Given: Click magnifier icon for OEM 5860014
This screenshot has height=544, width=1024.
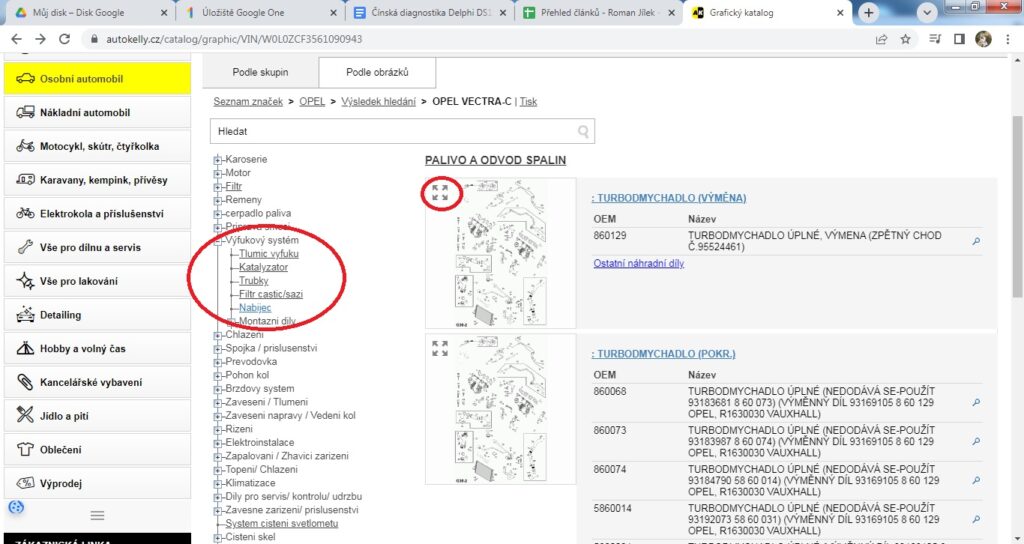Looking at the screenshot, I should coord(976,519).
